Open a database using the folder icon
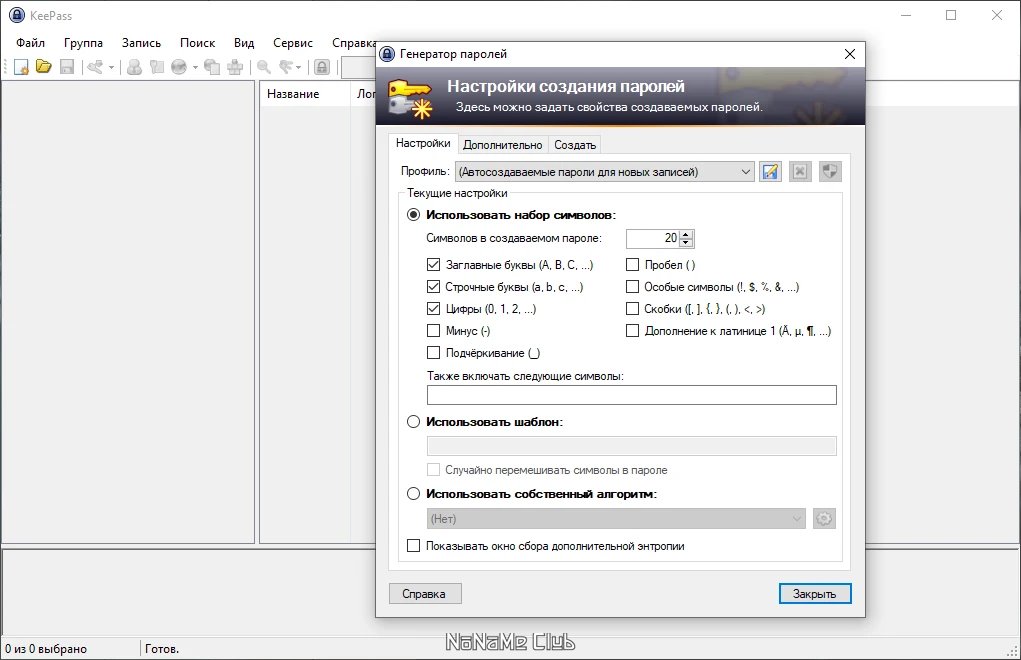This screenshot has height=660, width=1021. click(x=44, y=66)
